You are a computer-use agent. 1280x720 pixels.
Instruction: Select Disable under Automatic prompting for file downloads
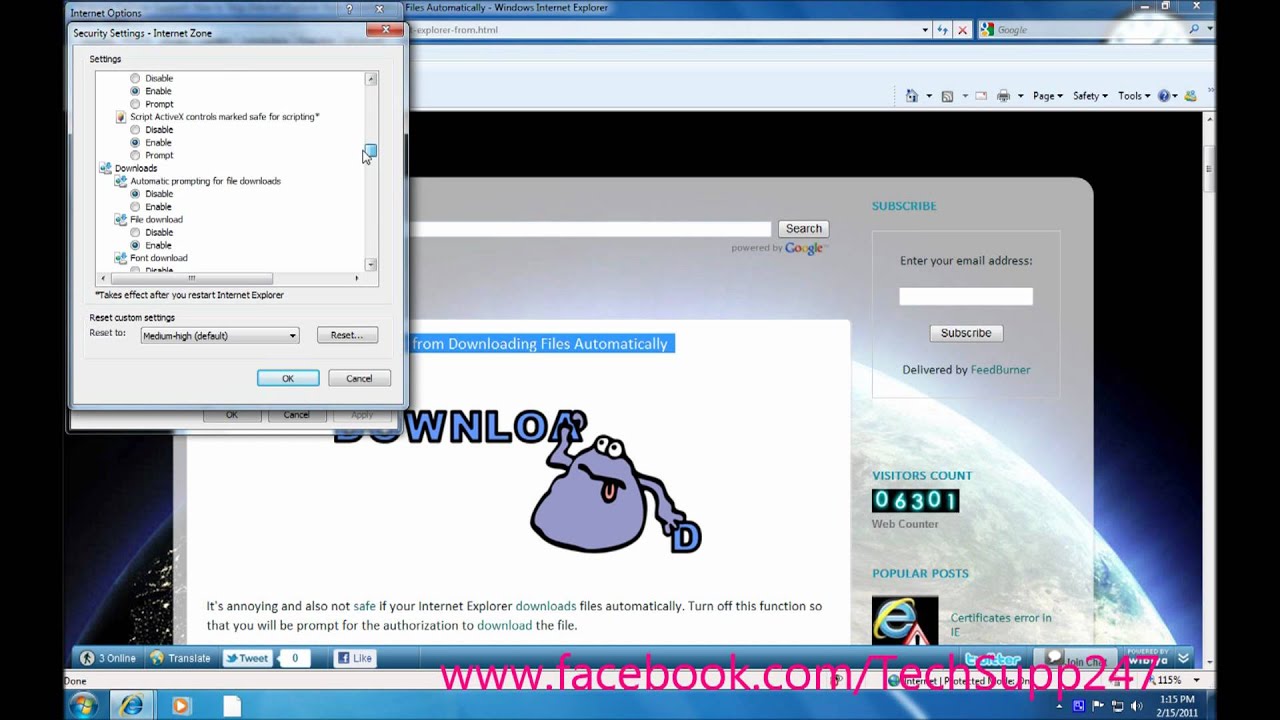tap(135, 194)
